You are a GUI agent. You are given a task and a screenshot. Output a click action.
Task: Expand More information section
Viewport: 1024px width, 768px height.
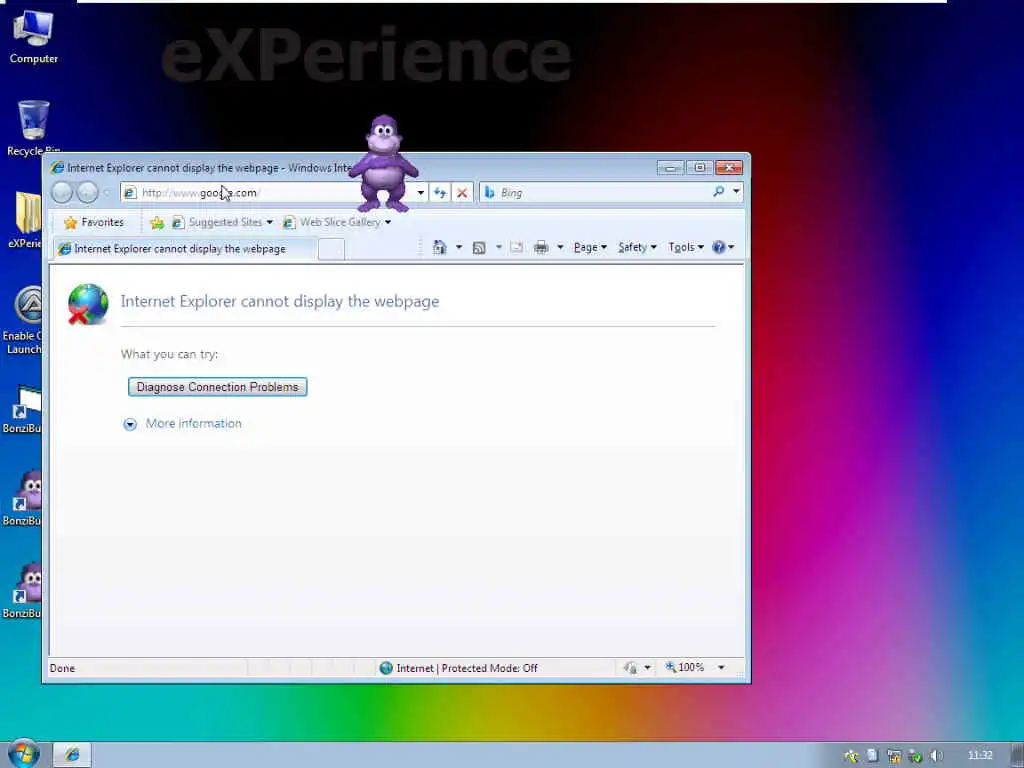pos(130,424)
